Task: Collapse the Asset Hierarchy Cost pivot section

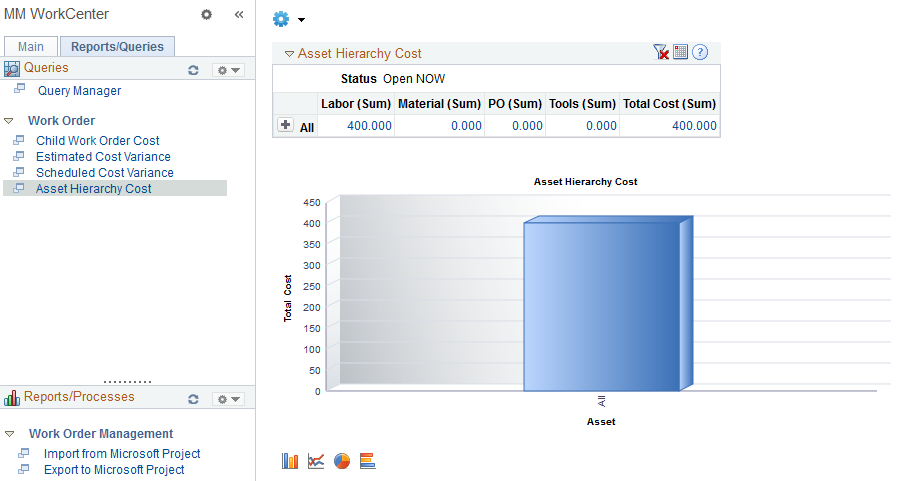Action: (289, 54)
